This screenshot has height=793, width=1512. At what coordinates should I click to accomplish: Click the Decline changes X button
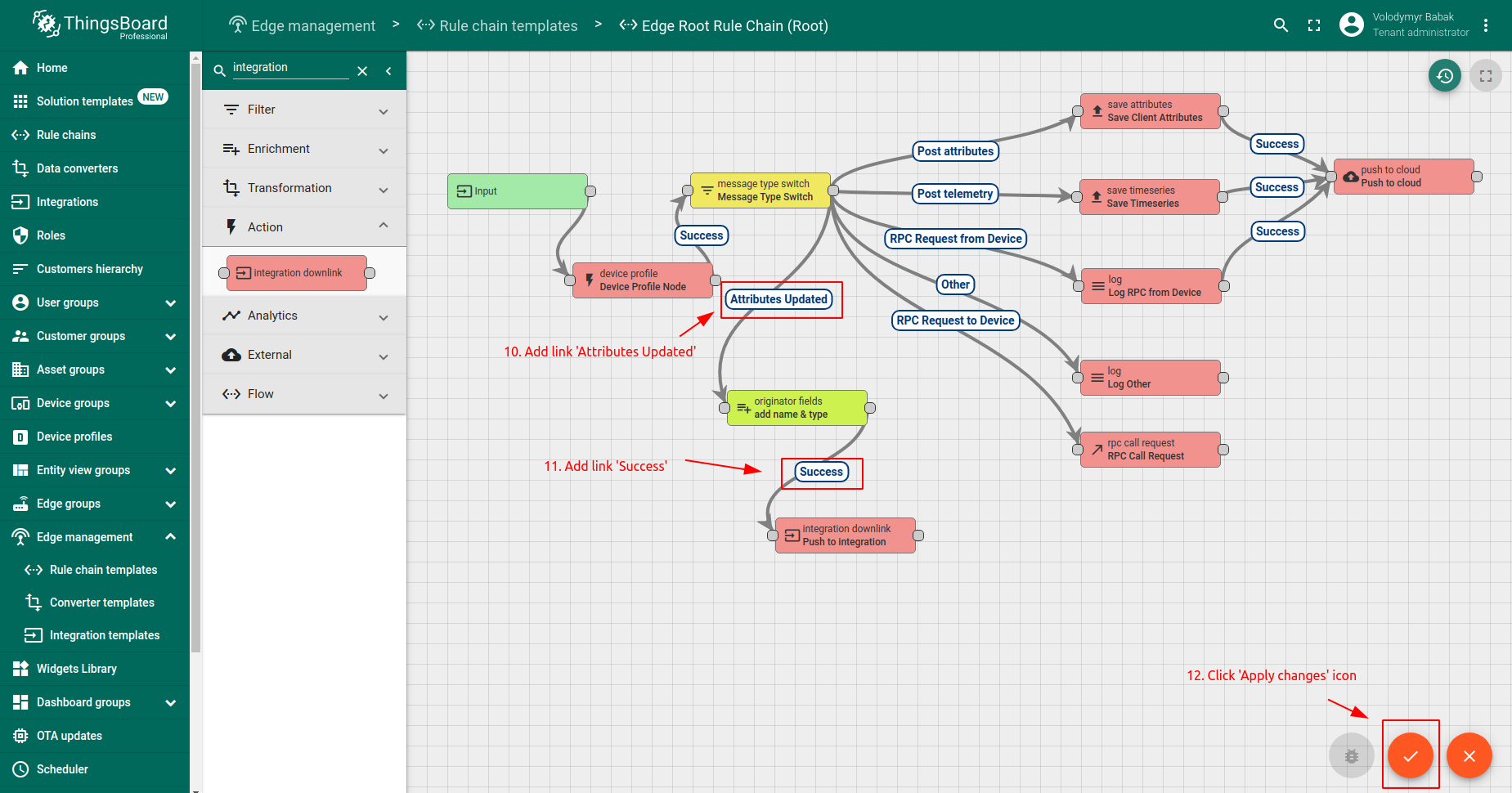coord(1469,755)
